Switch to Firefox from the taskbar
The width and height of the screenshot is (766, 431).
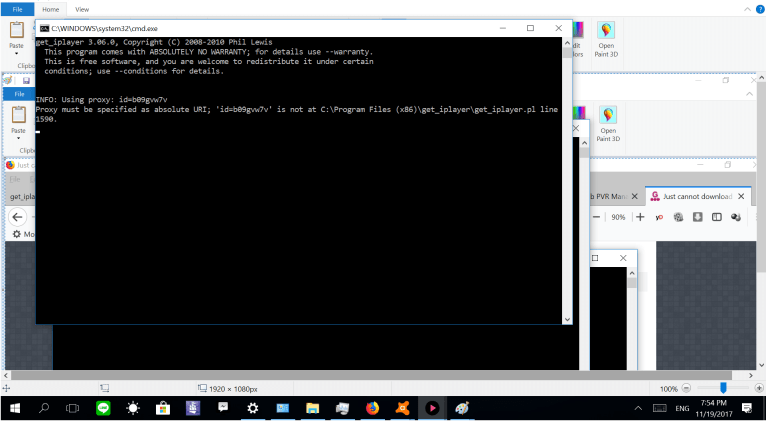pos(373,408)
